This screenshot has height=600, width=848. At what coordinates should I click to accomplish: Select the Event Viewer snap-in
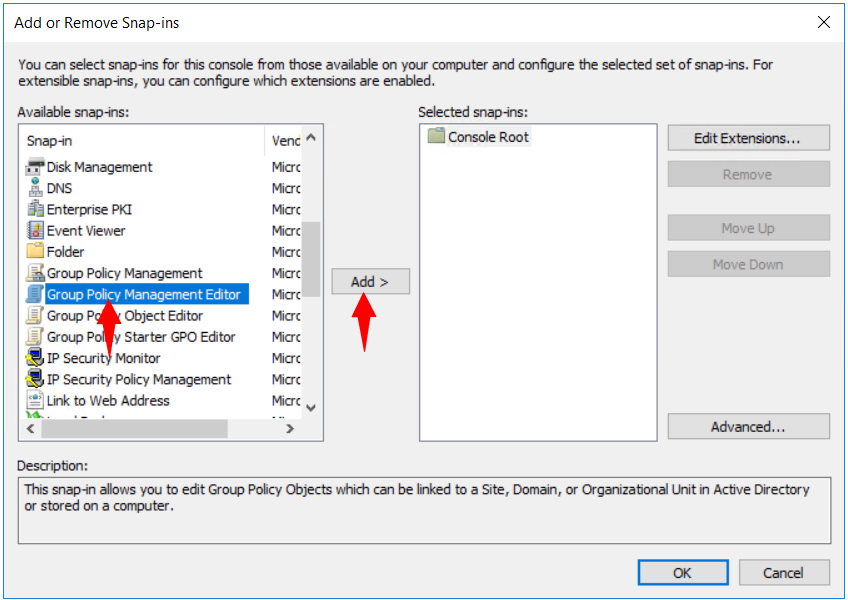pyautogui.click(x=84, y=230)
